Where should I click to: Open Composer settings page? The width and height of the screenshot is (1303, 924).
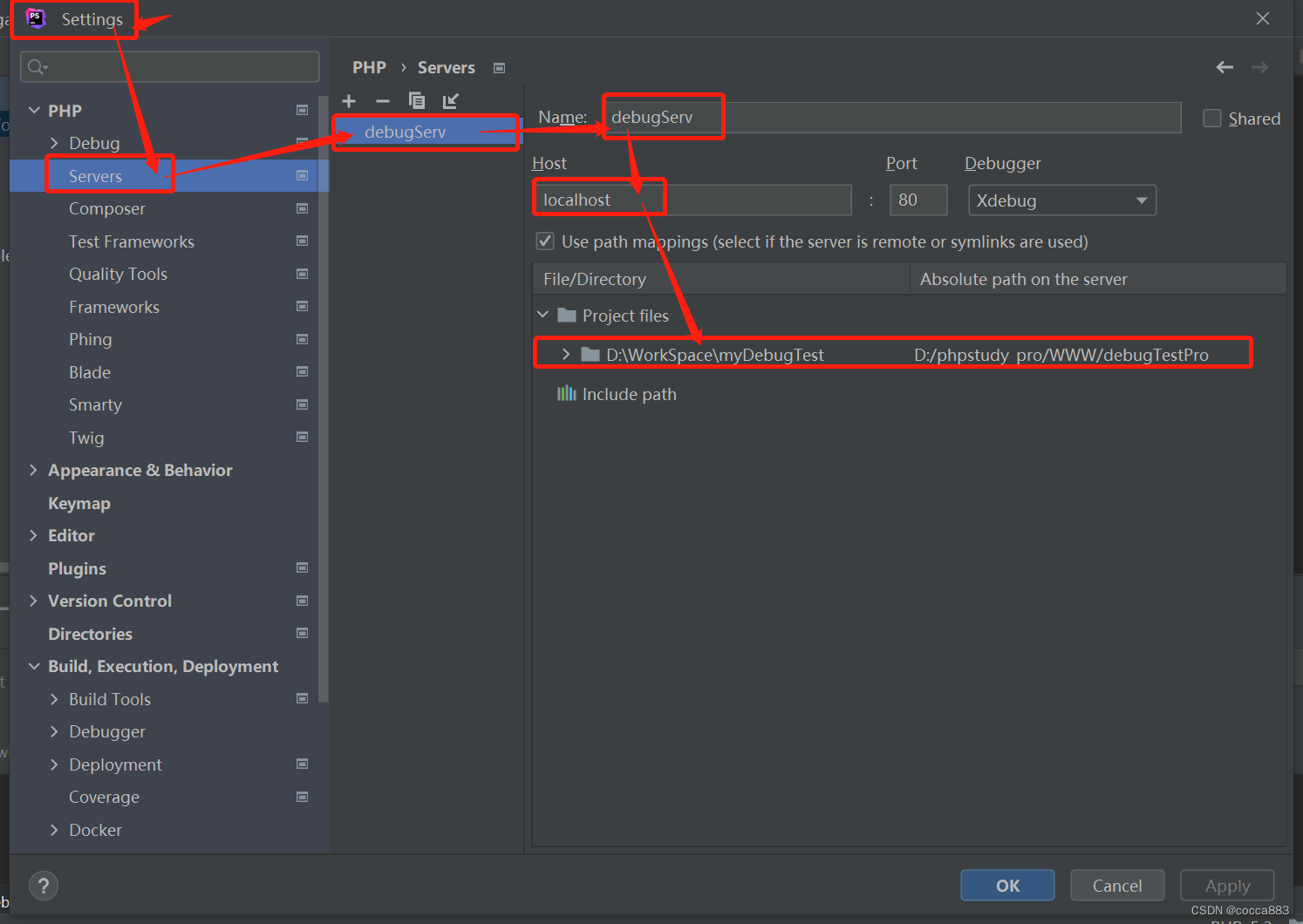[107, 208]
